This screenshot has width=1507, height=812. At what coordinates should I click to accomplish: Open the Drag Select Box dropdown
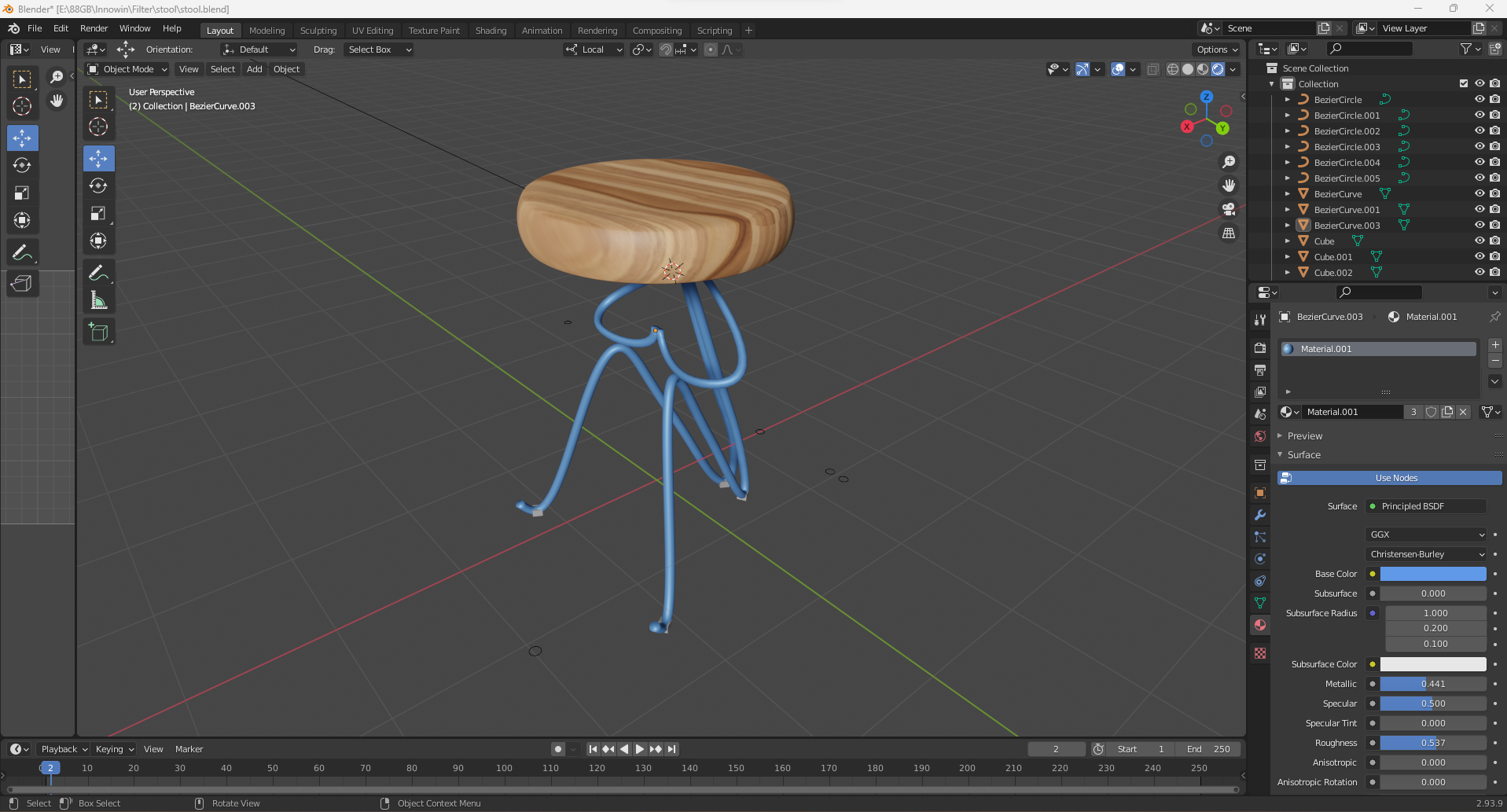coord(379,50)
